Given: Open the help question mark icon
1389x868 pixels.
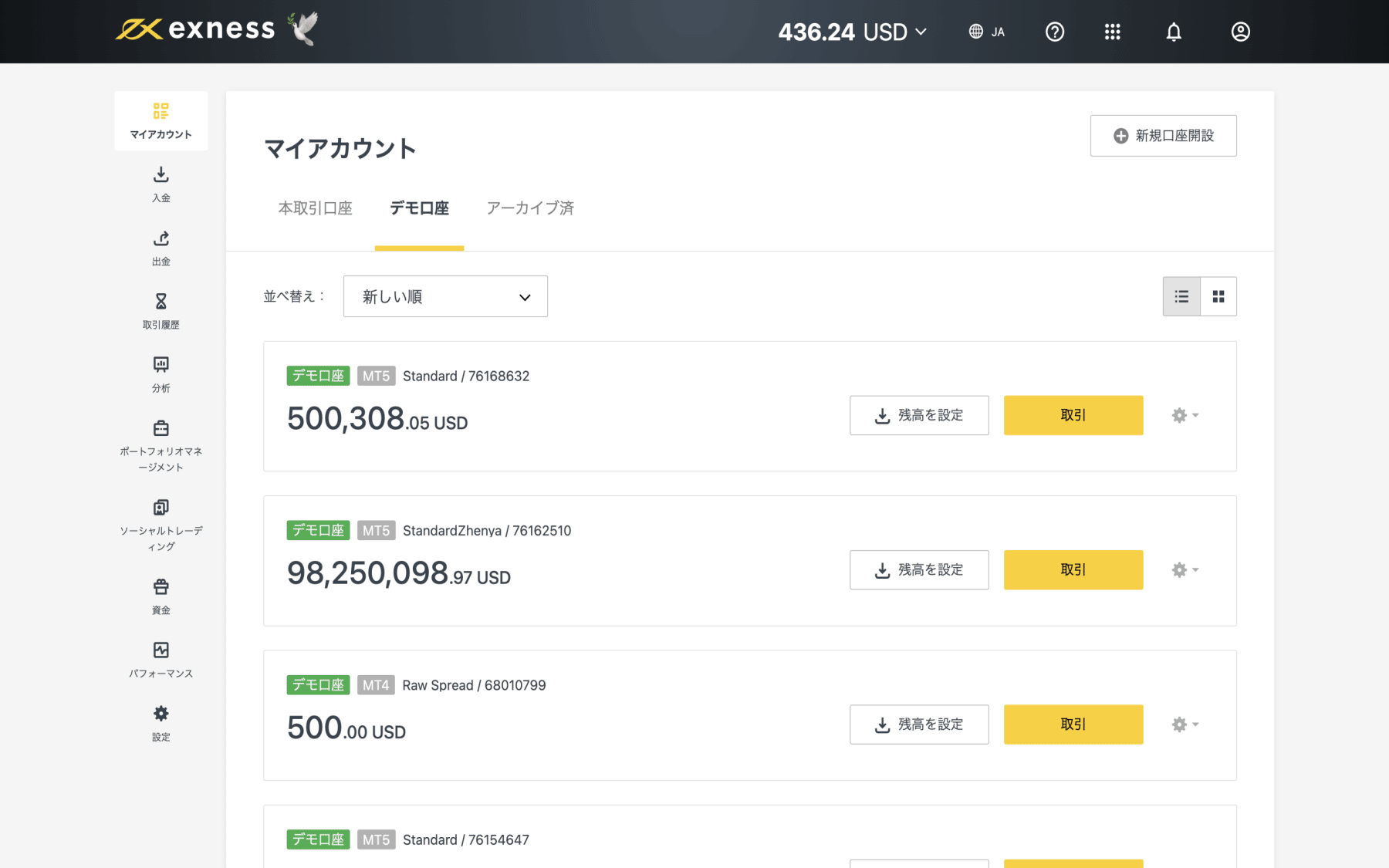Looking at the screenshot, I should coord(1054,32).
